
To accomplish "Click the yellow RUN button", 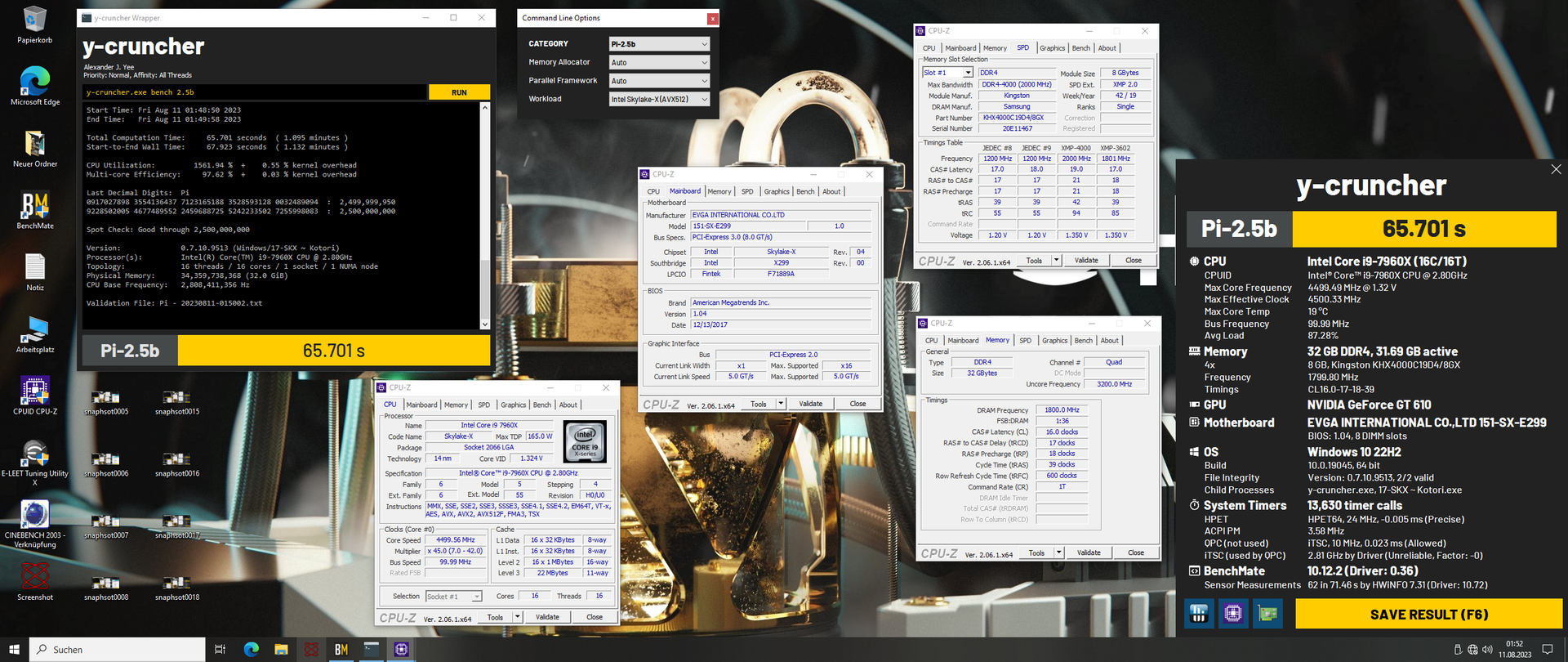I will pyautogui.click(x=459, y=92).
